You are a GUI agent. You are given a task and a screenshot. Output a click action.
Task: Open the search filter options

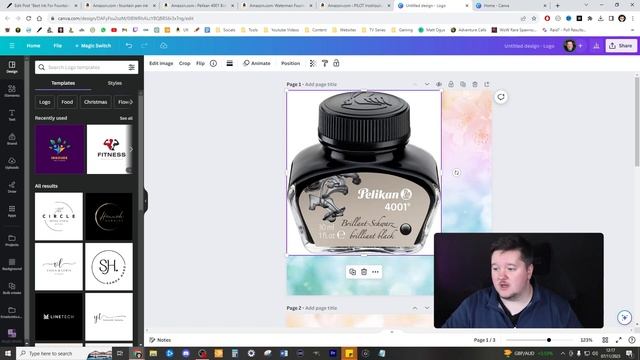(131, 67)
